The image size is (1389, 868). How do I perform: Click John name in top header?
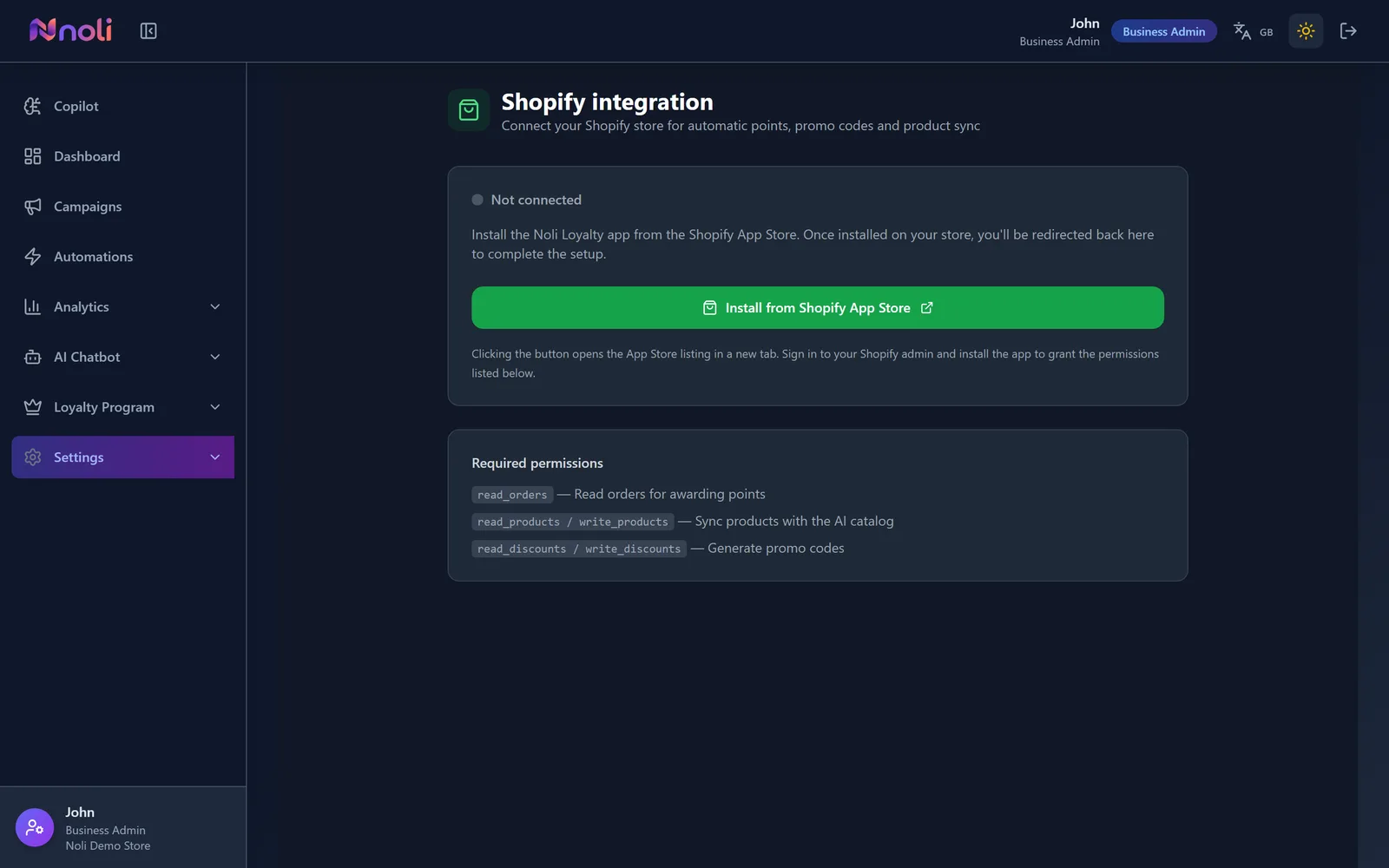click(x=1084, y=23)
